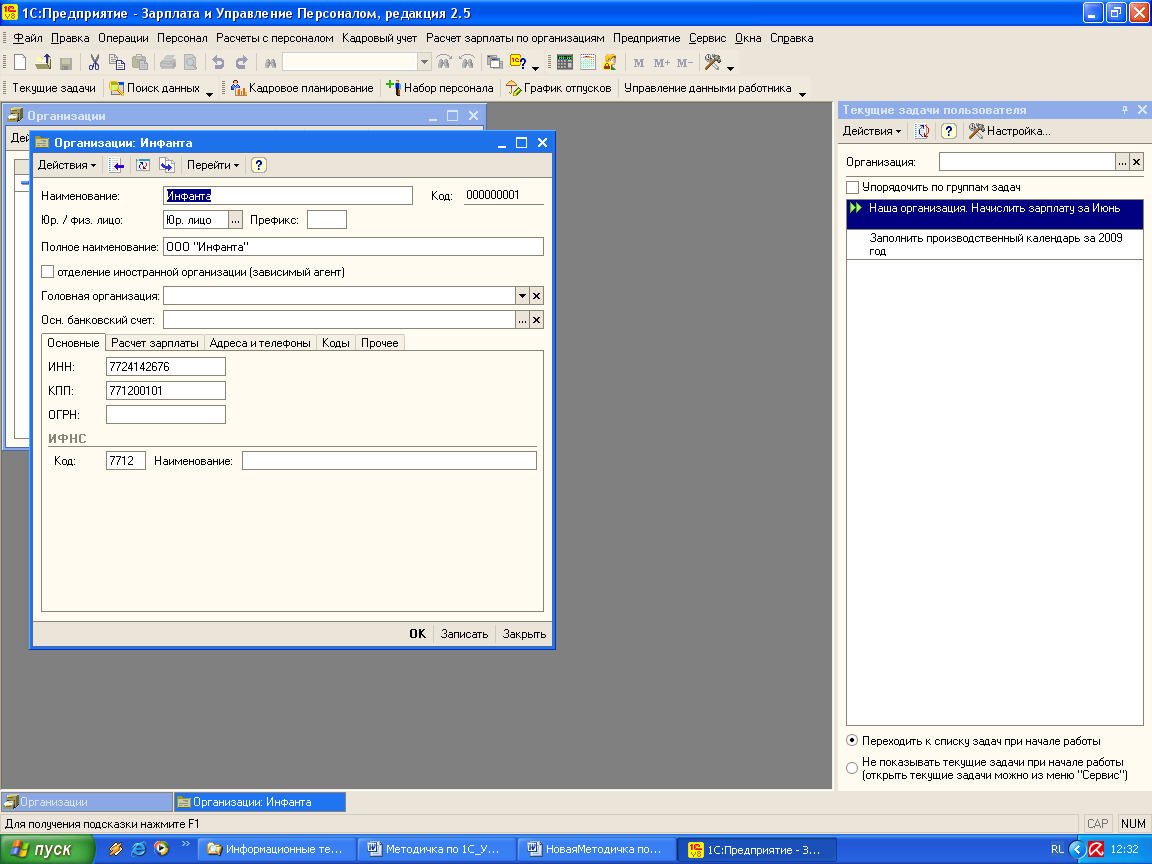Viewport: 1152px width, 864px height.
Task: Click the ОГРН input field
Action: pyautogui.click(x=166, y=414)
